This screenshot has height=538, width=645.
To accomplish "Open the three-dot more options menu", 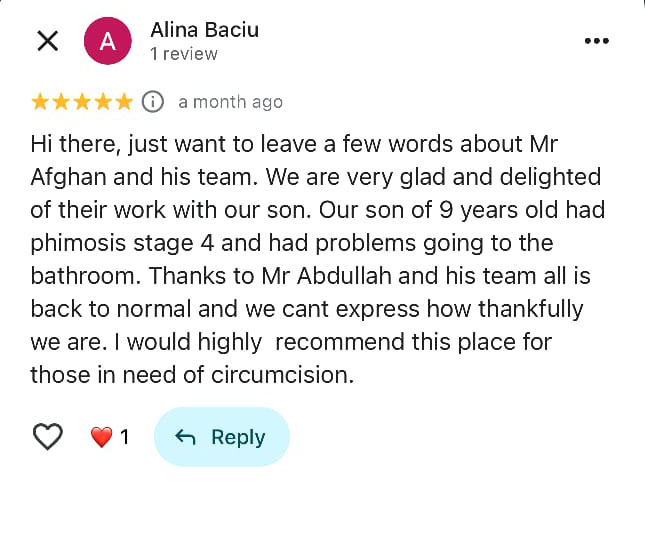I will [596, 41].
